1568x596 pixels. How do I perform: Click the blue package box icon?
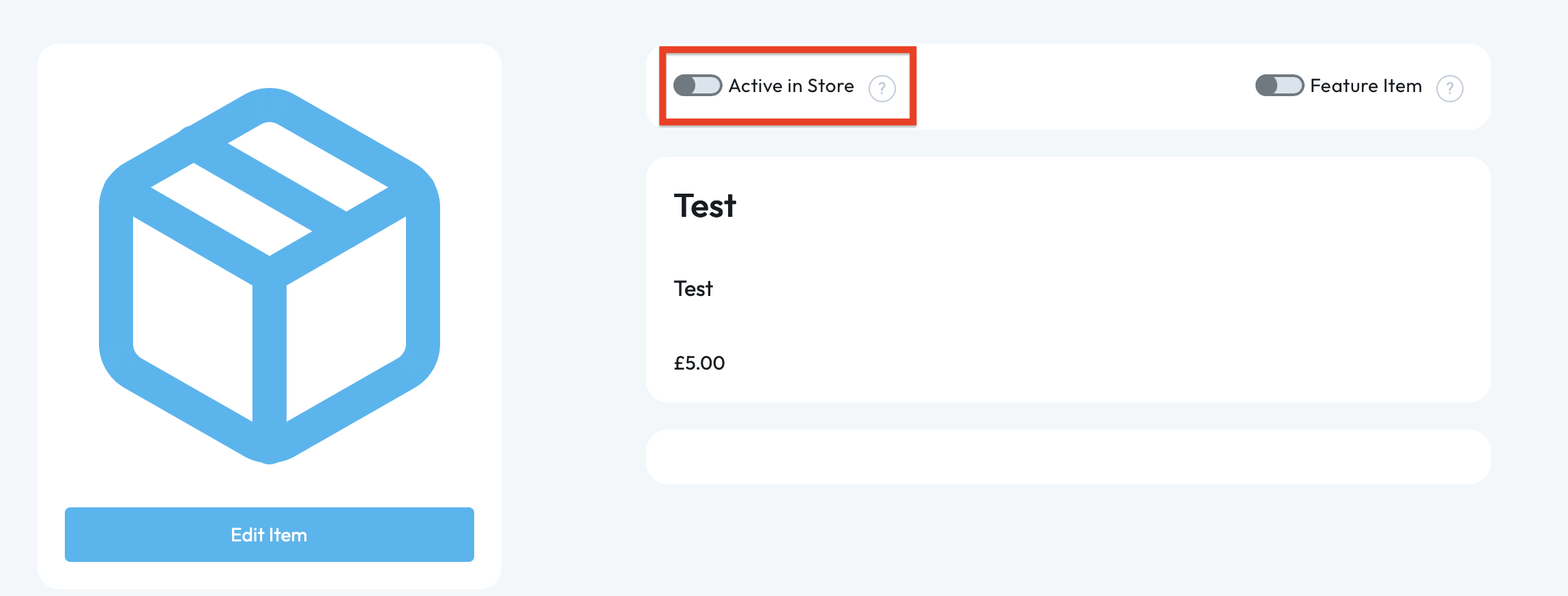coord(269,273)
